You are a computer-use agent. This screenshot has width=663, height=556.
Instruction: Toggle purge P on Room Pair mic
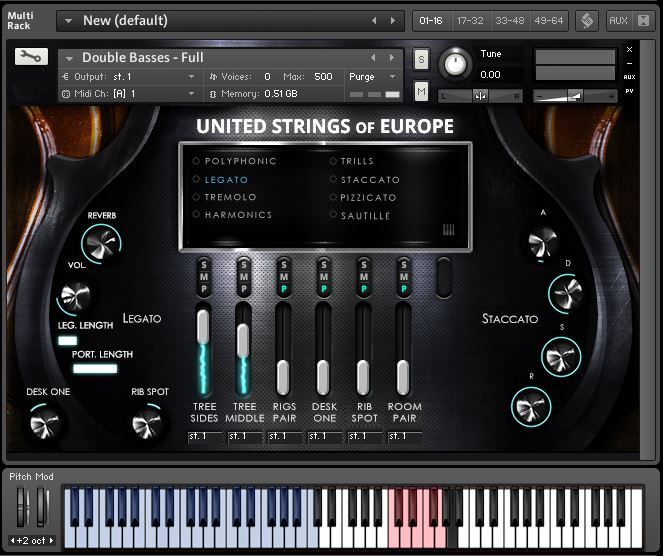(x=404, y=289)
